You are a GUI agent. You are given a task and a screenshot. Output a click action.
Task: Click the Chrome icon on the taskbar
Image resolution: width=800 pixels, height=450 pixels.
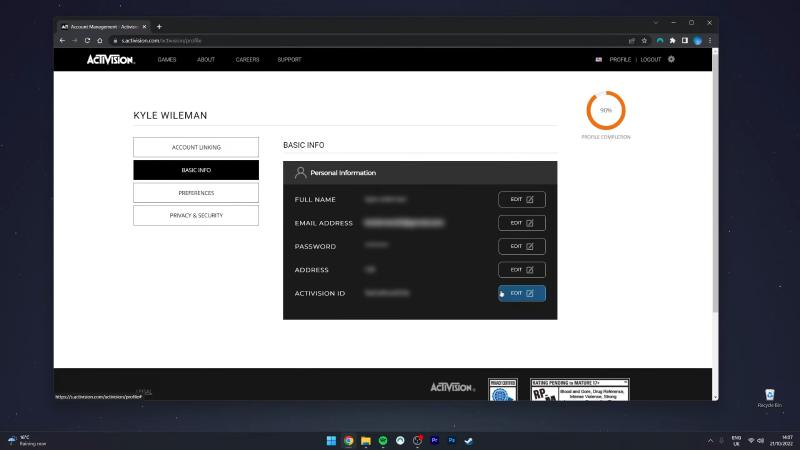[x=348, y=440]
